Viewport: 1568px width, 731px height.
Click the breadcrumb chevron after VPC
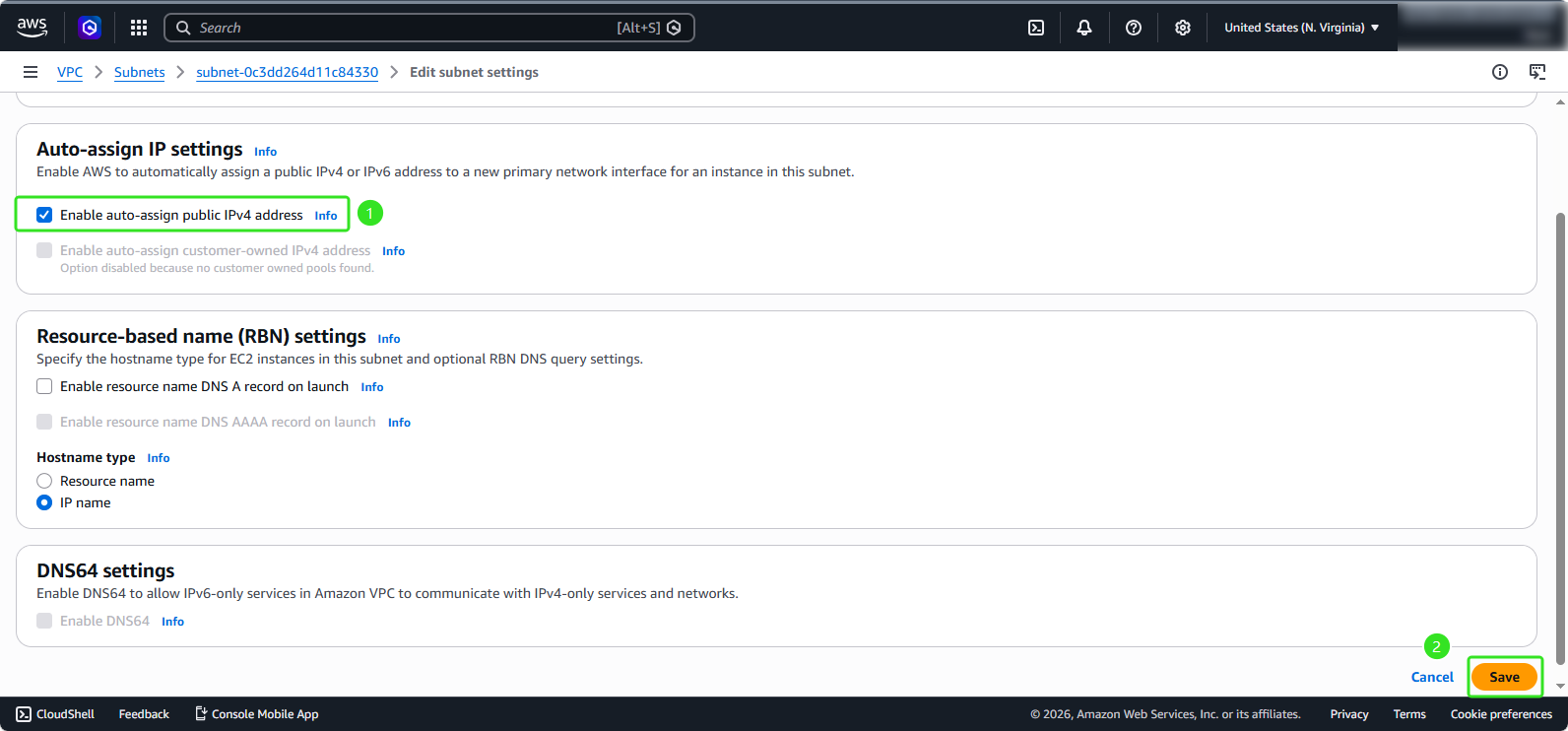[x=98, y=72]
